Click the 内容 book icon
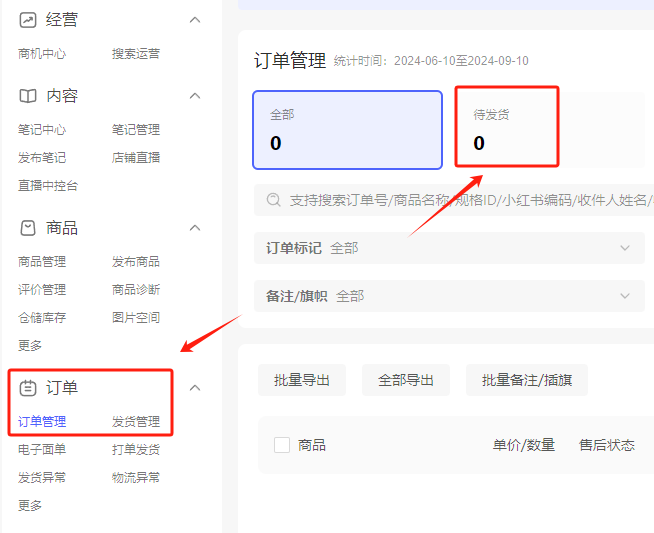The width and height of the screenshot is (654, 533). (x=28, y=96)
